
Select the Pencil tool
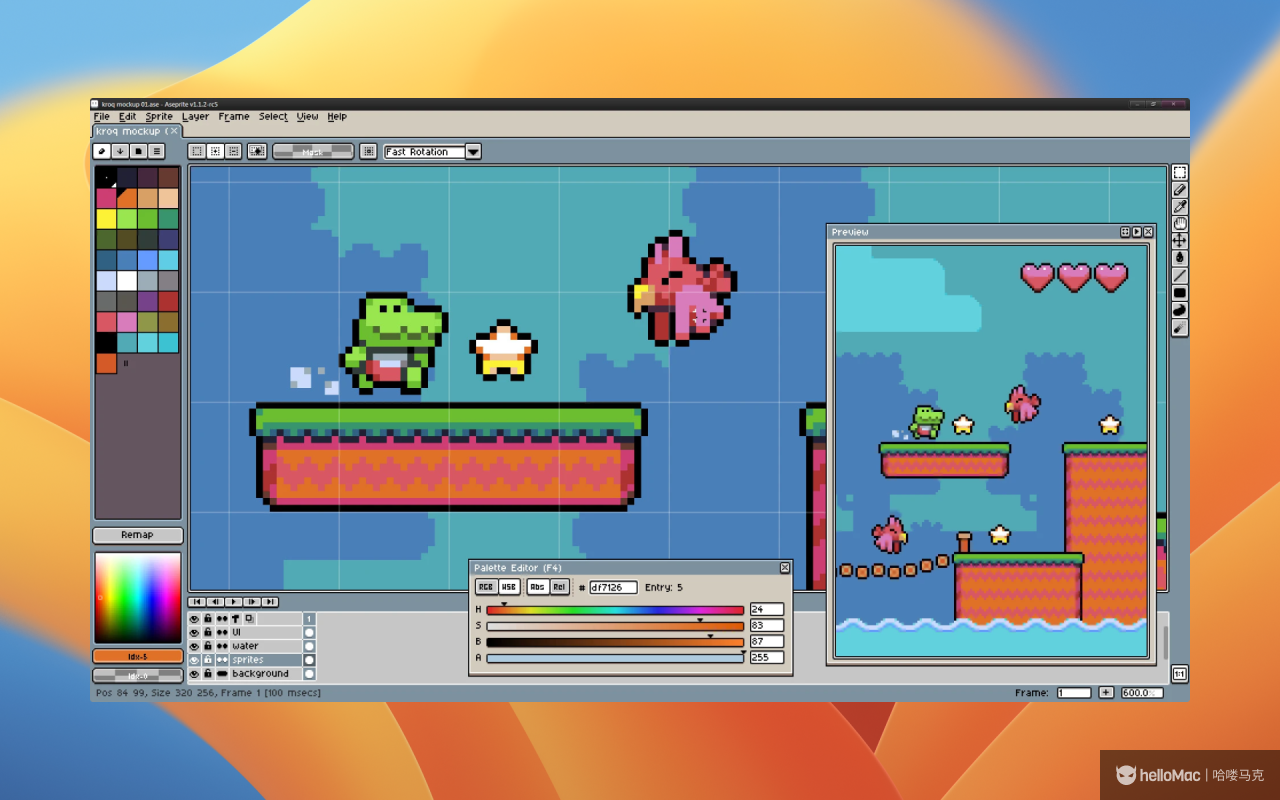click(x=1180, y=190)
